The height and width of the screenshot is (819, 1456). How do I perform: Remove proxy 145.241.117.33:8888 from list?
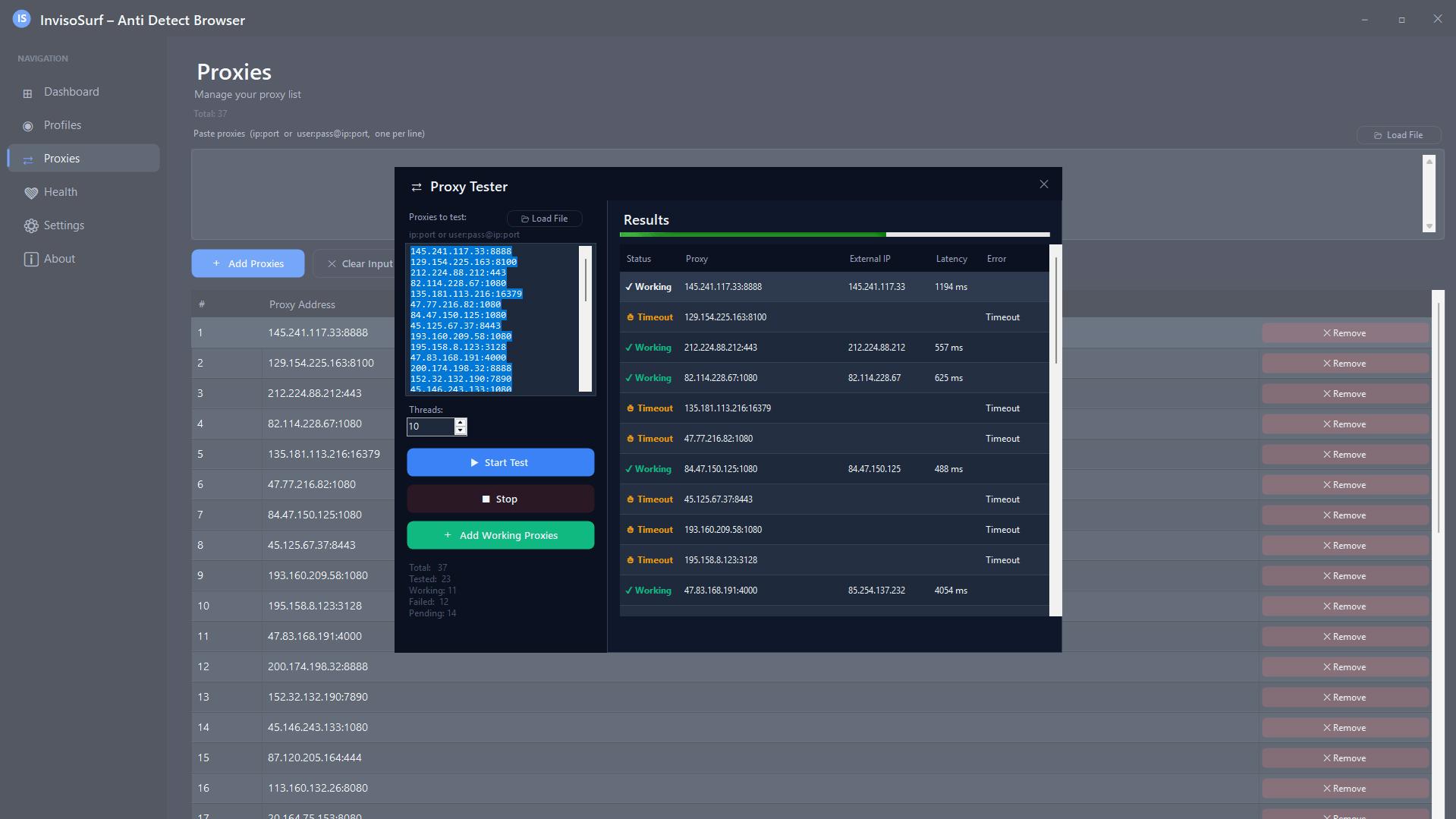tap(1344, 332)
